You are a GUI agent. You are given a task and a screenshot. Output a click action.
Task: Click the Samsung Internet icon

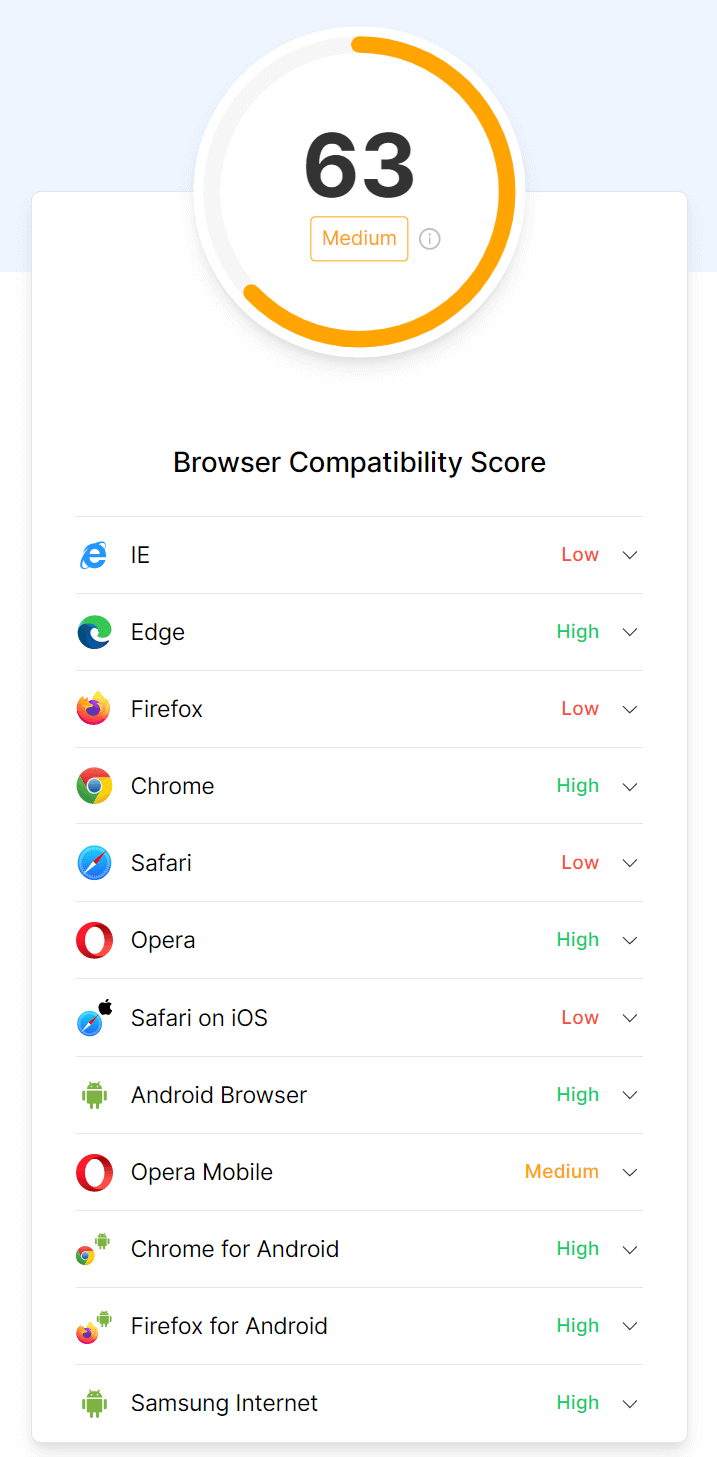[95, 1402]
